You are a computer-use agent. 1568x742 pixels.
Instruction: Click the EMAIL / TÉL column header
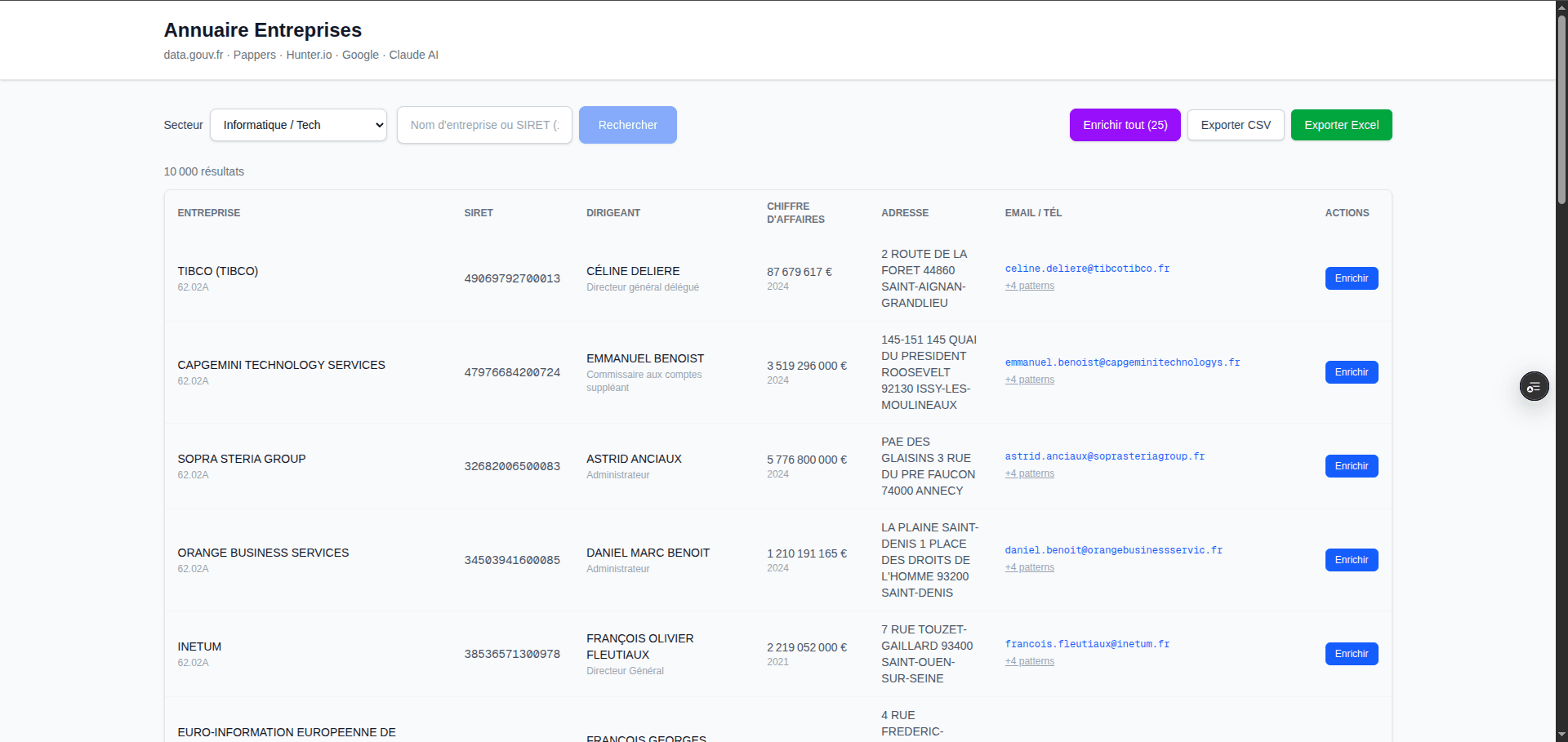(1033, 213)
